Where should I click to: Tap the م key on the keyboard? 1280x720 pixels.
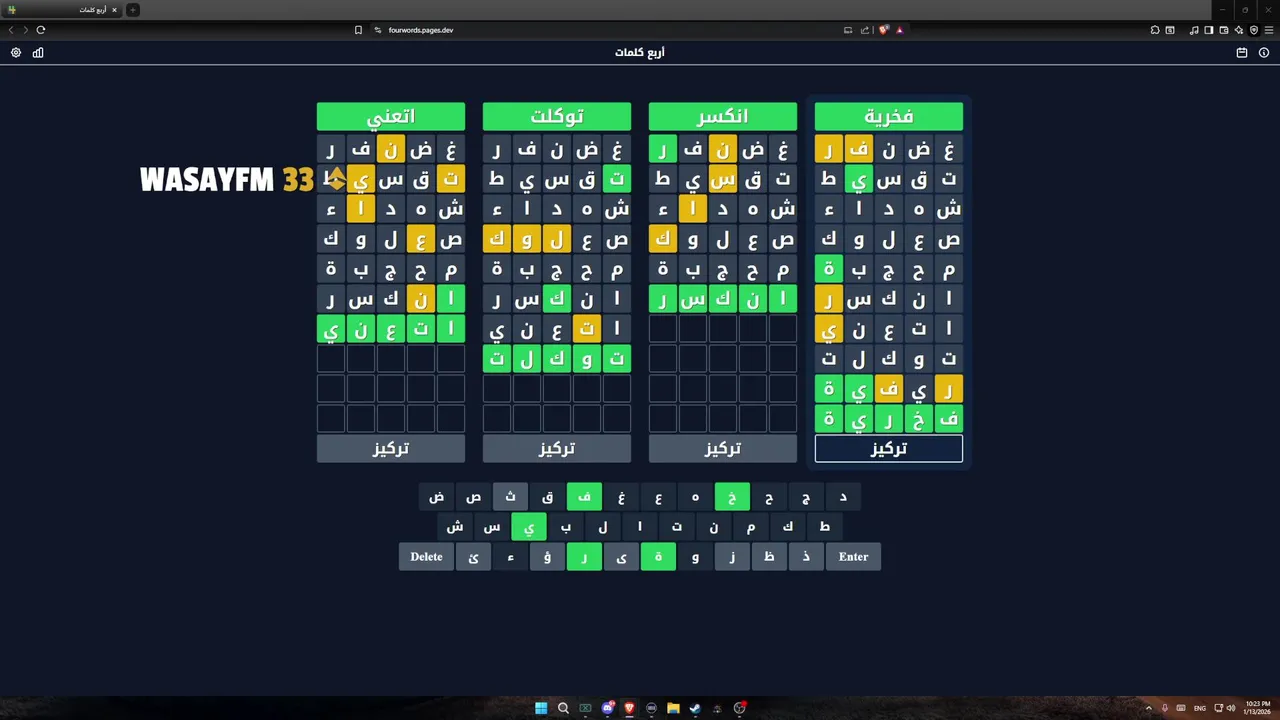click(x=751, y=527)
